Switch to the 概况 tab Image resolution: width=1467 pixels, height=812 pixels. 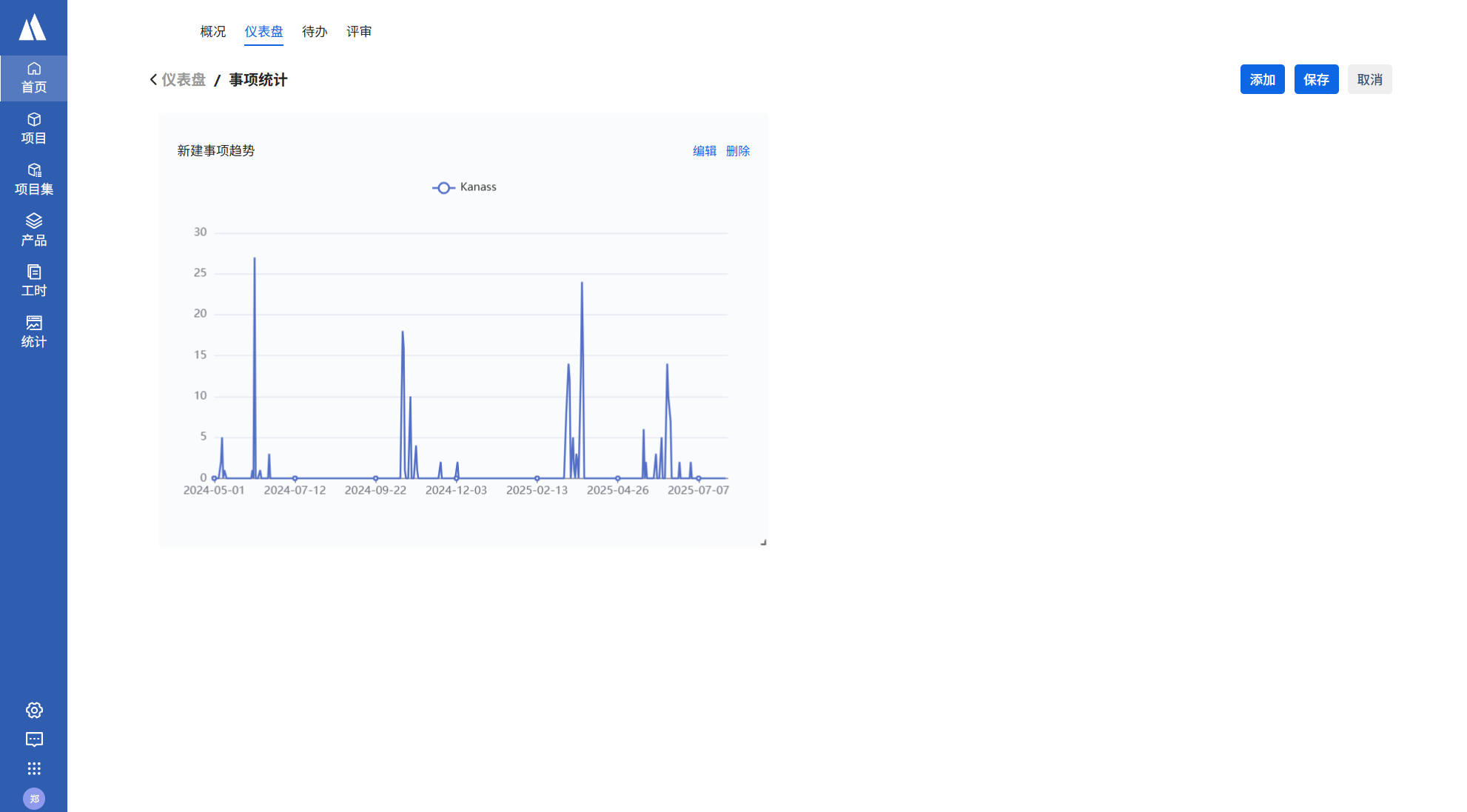pyautogui.click(x=212, y=32)
